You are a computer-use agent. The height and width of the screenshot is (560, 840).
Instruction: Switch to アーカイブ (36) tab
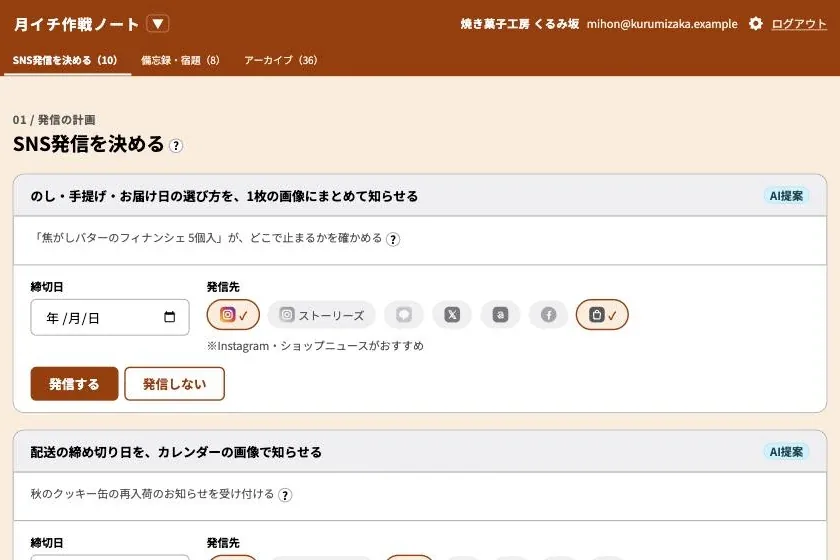pyautogui.click(x=281, y=60)
